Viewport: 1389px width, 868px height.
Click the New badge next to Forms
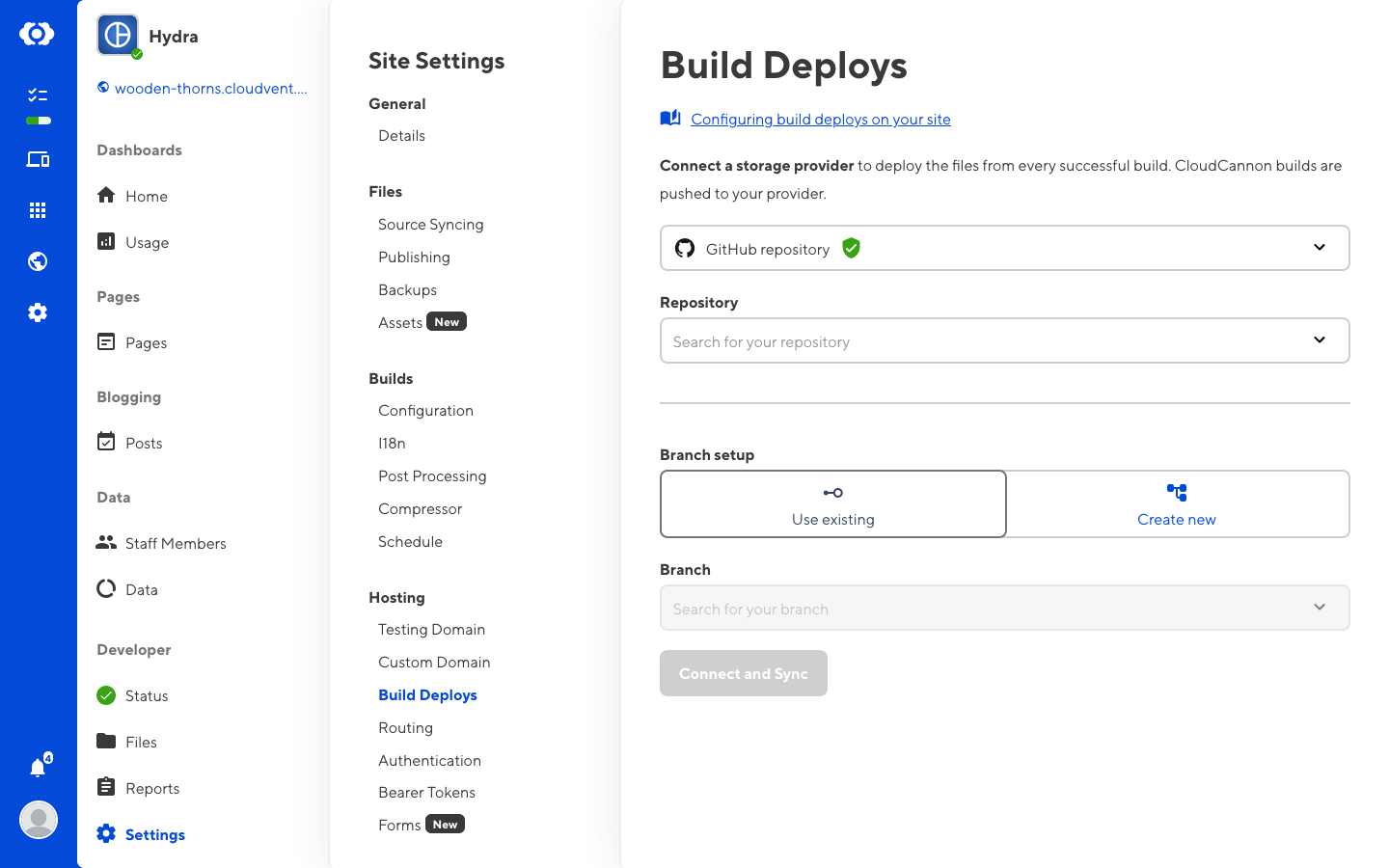point(445,825)
